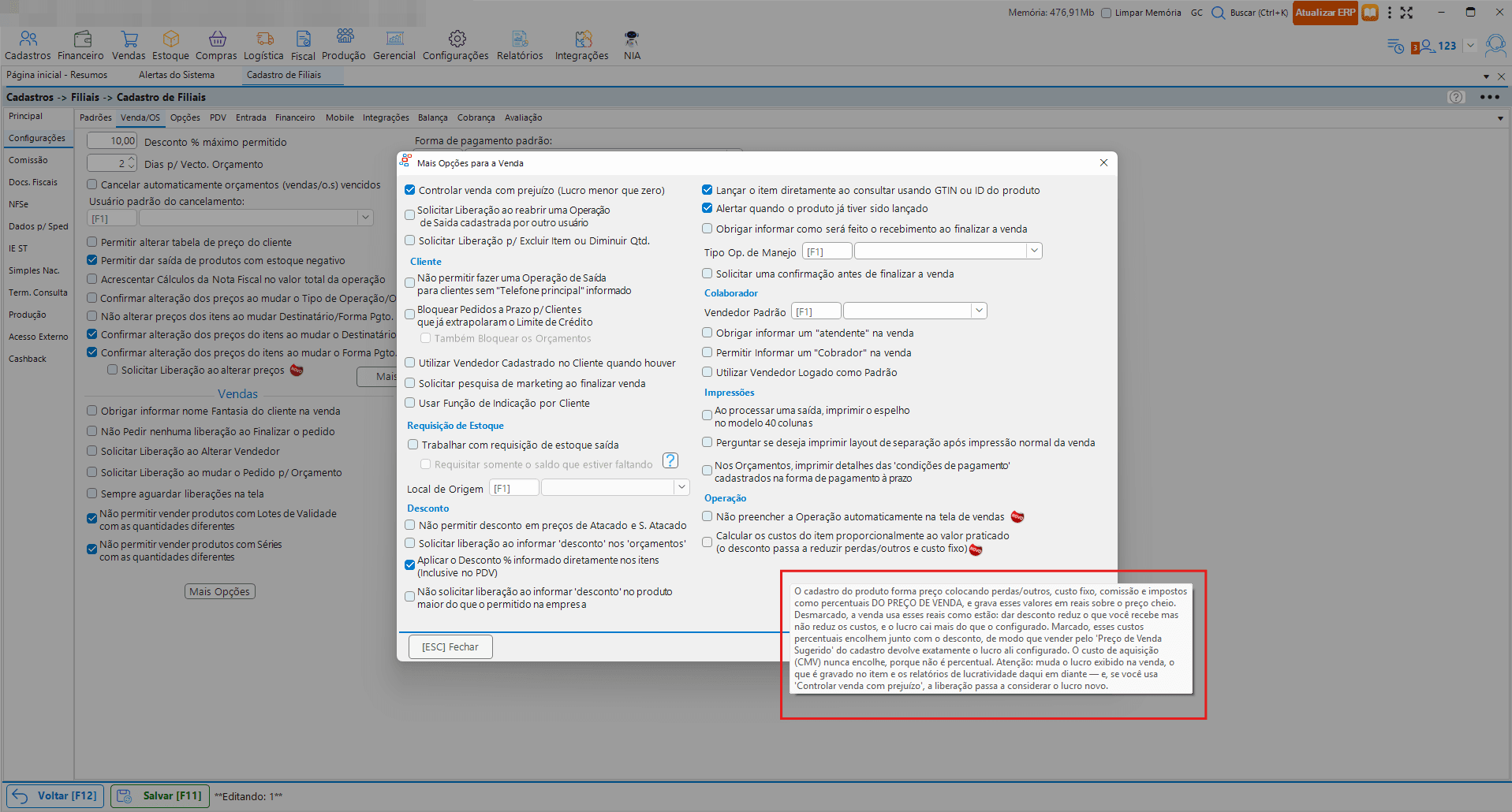1512x812 pixels.
Task: Click the help question mark near Requisitar somente
Action: [x=670, y=460]
